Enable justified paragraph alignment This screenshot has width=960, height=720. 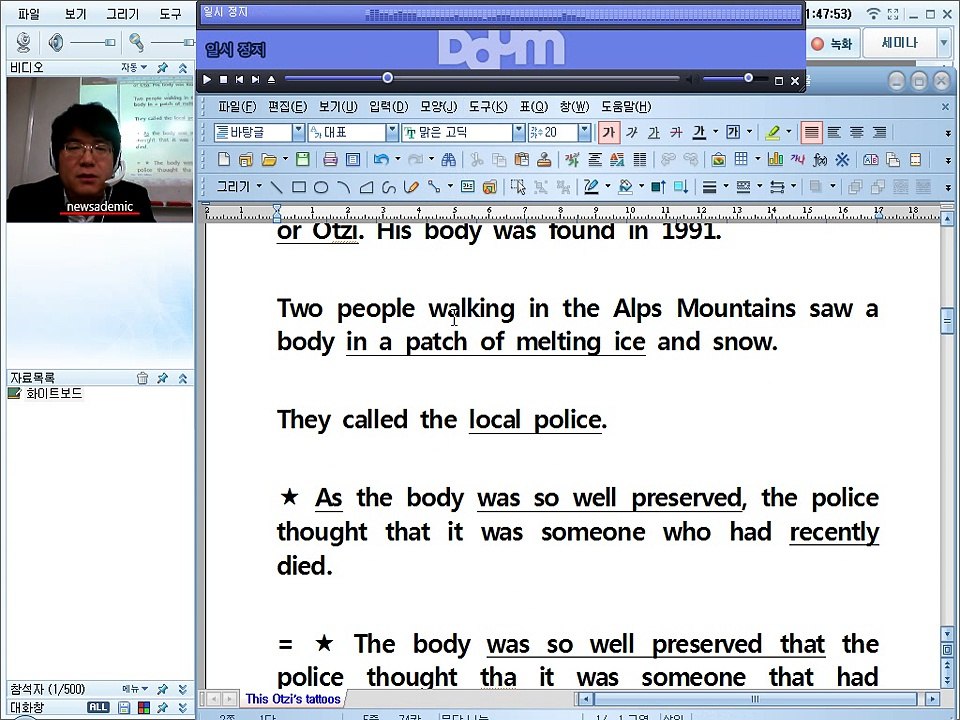tap(811, 132)
